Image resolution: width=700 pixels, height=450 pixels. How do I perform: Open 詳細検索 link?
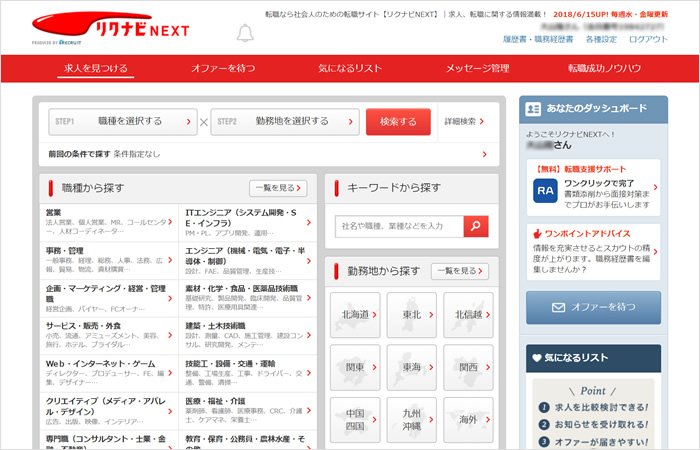[464, 121]
